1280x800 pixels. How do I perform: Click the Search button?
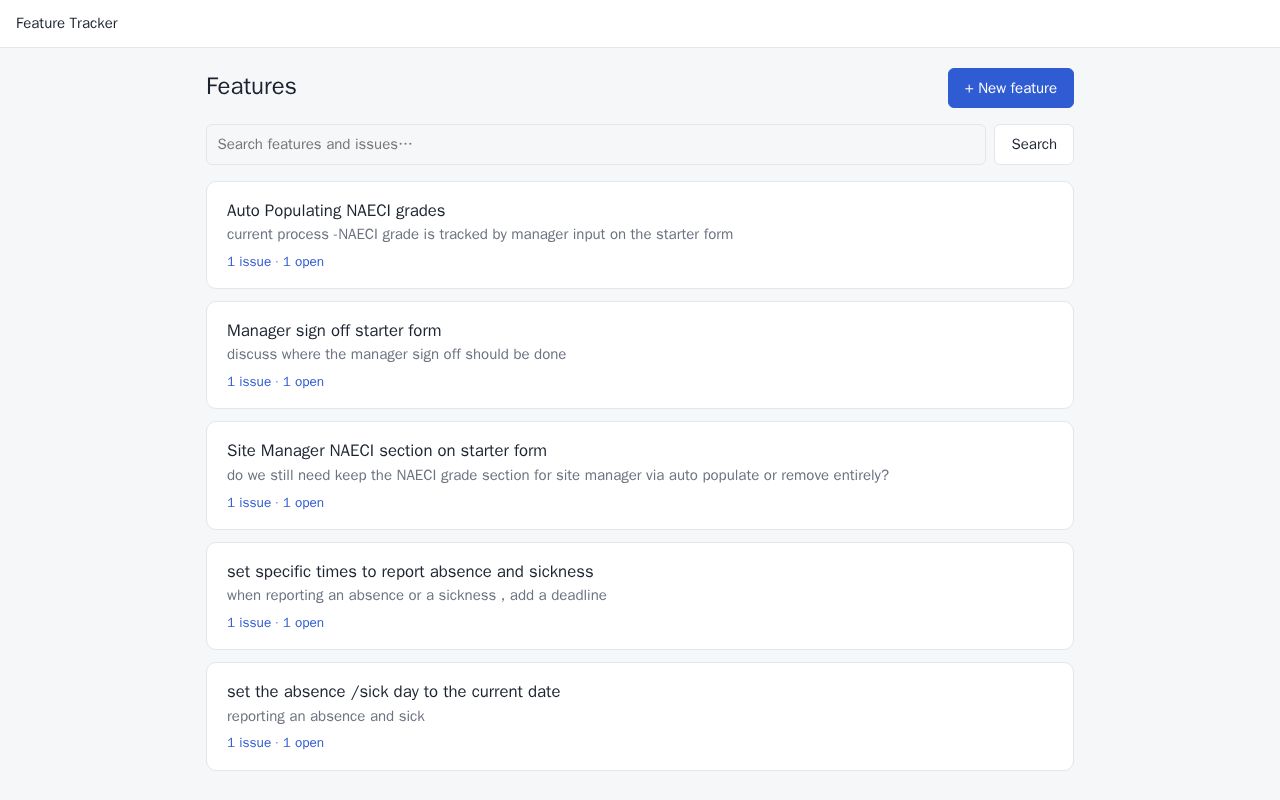1033,144
